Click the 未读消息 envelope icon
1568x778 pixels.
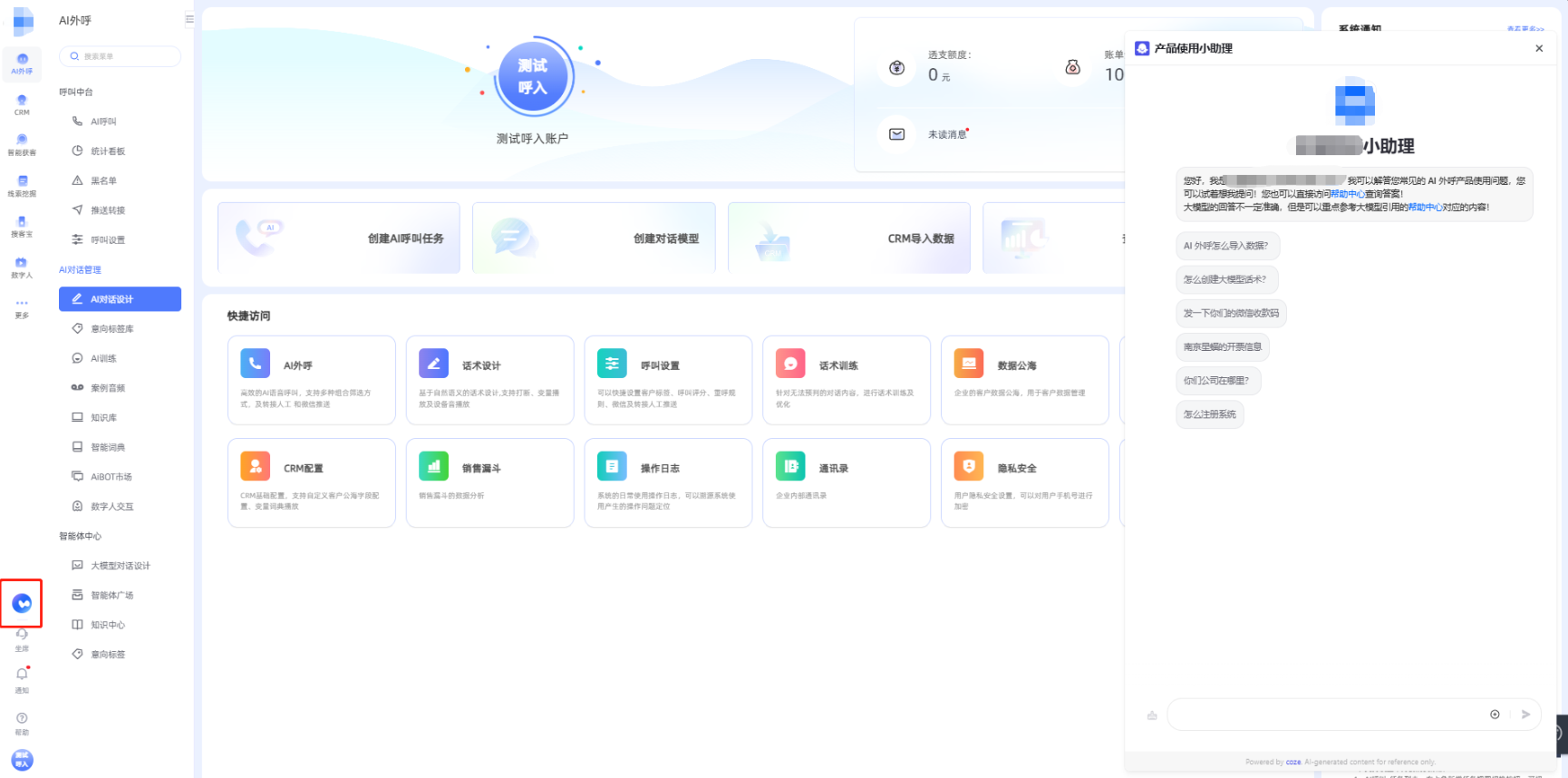pos(896,134)
